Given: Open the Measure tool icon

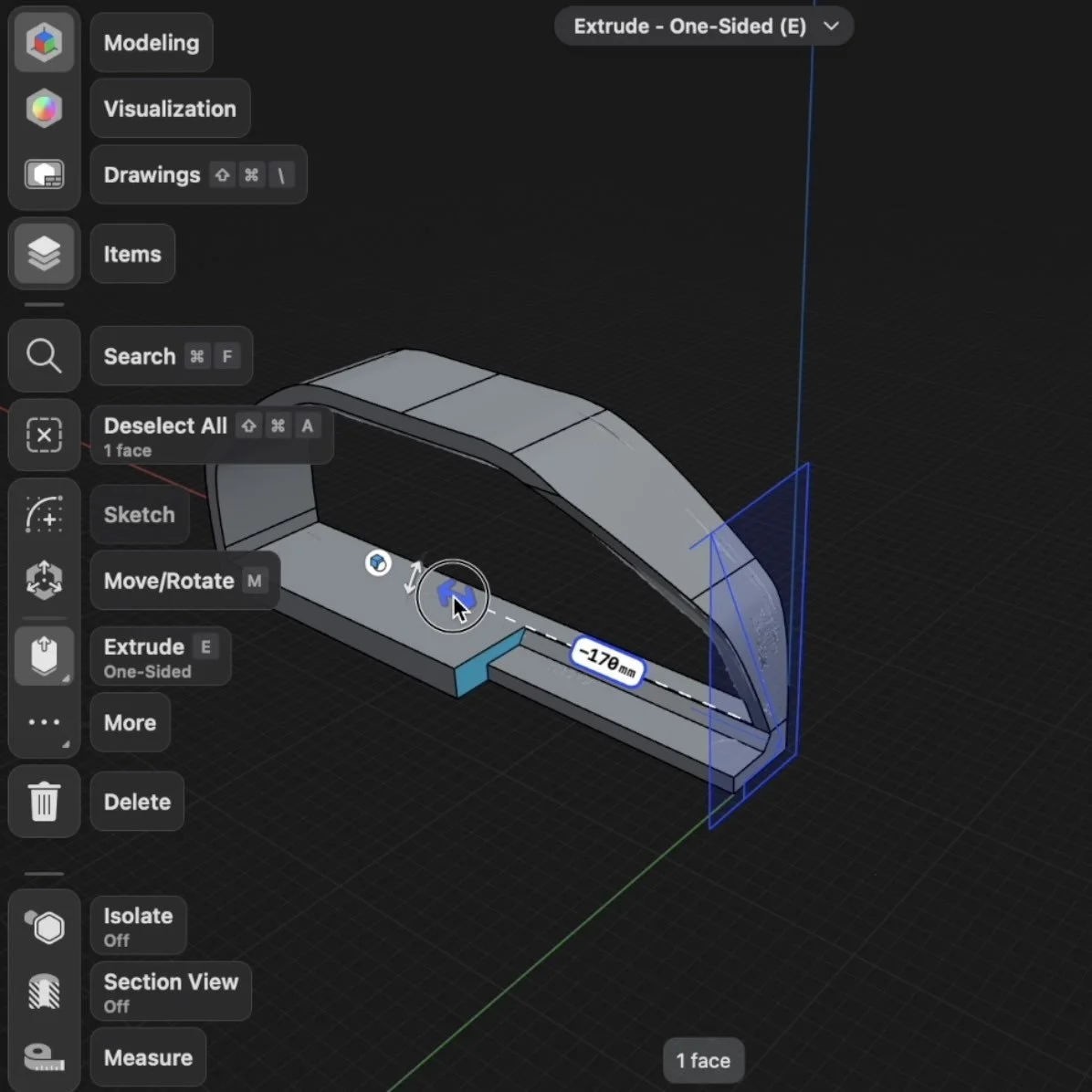Looking at the screenshot, I should [x=44, y=1057].
